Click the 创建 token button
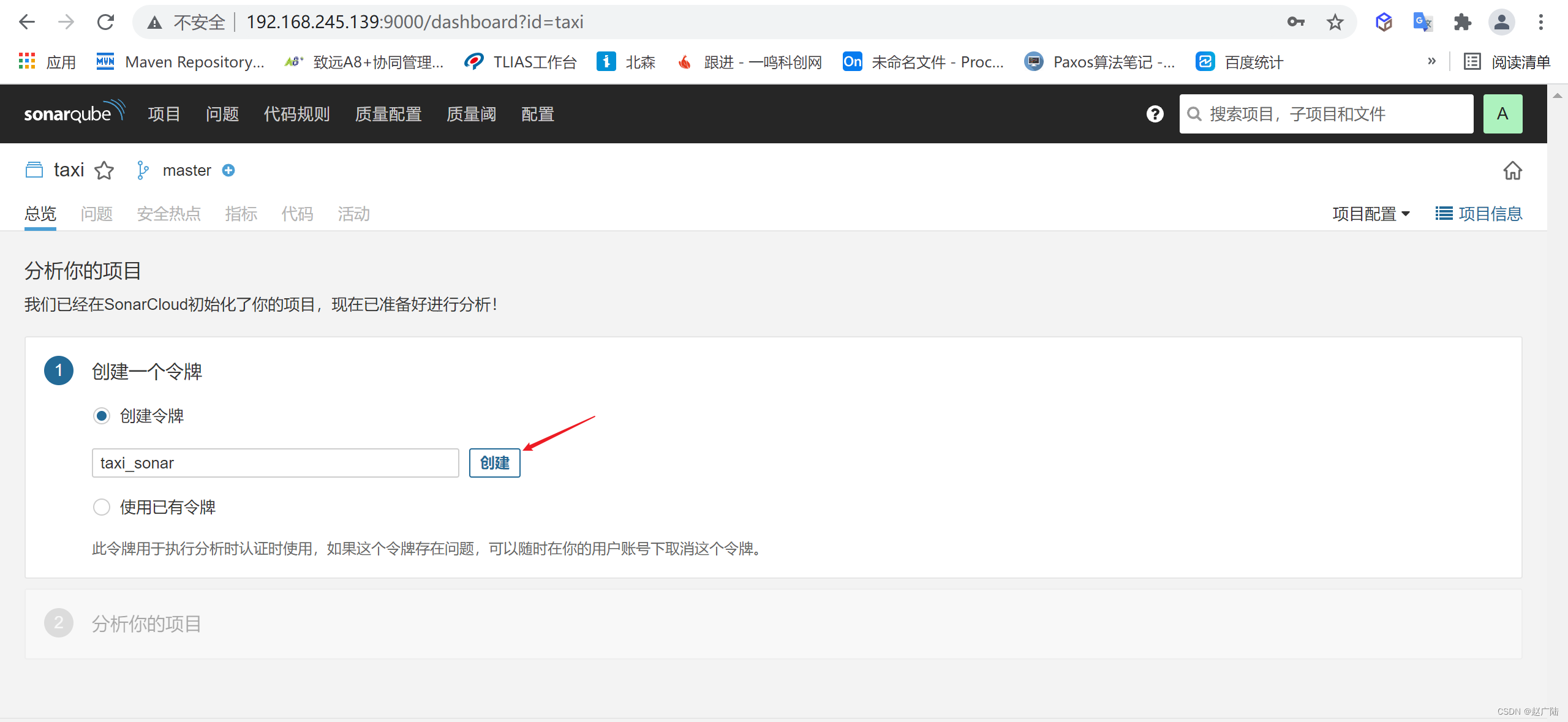This screenshot has width=1568, height=722. (494, 463)
